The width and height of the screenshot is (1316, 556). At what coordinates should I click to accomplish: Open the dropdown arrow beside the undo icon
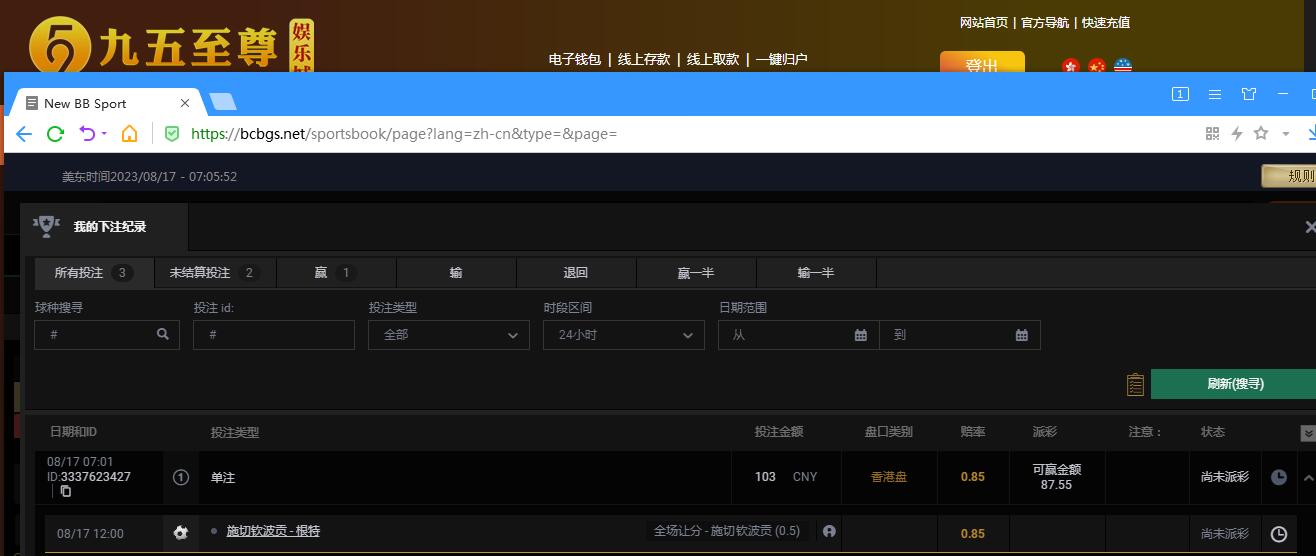click(104, 134)
